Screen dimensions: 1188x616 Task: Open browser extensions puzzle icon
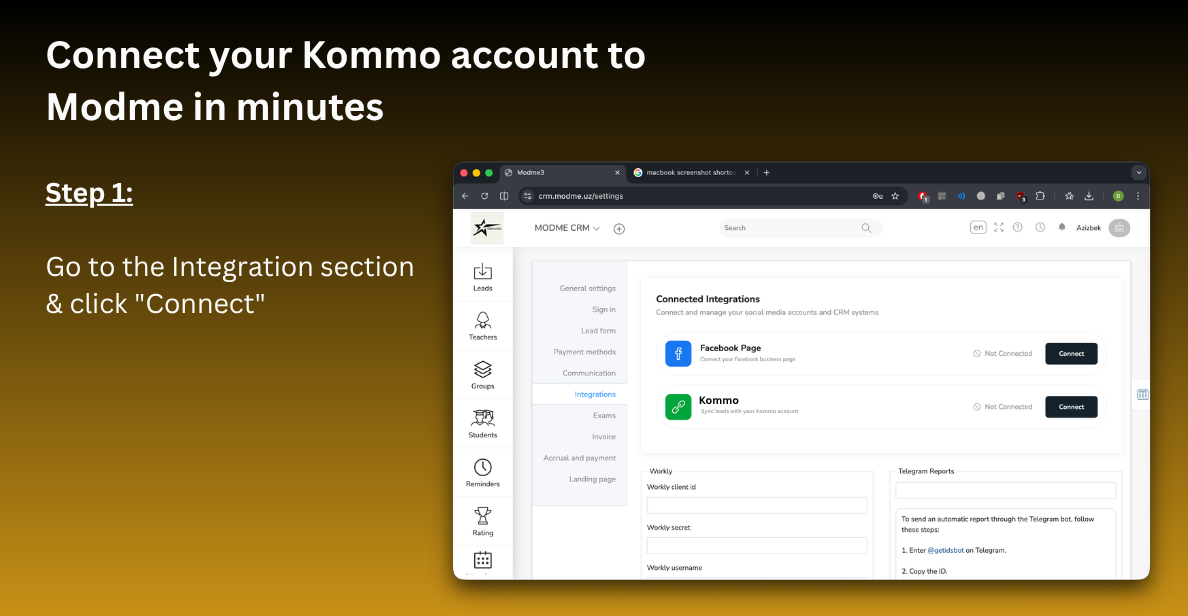1040,196
